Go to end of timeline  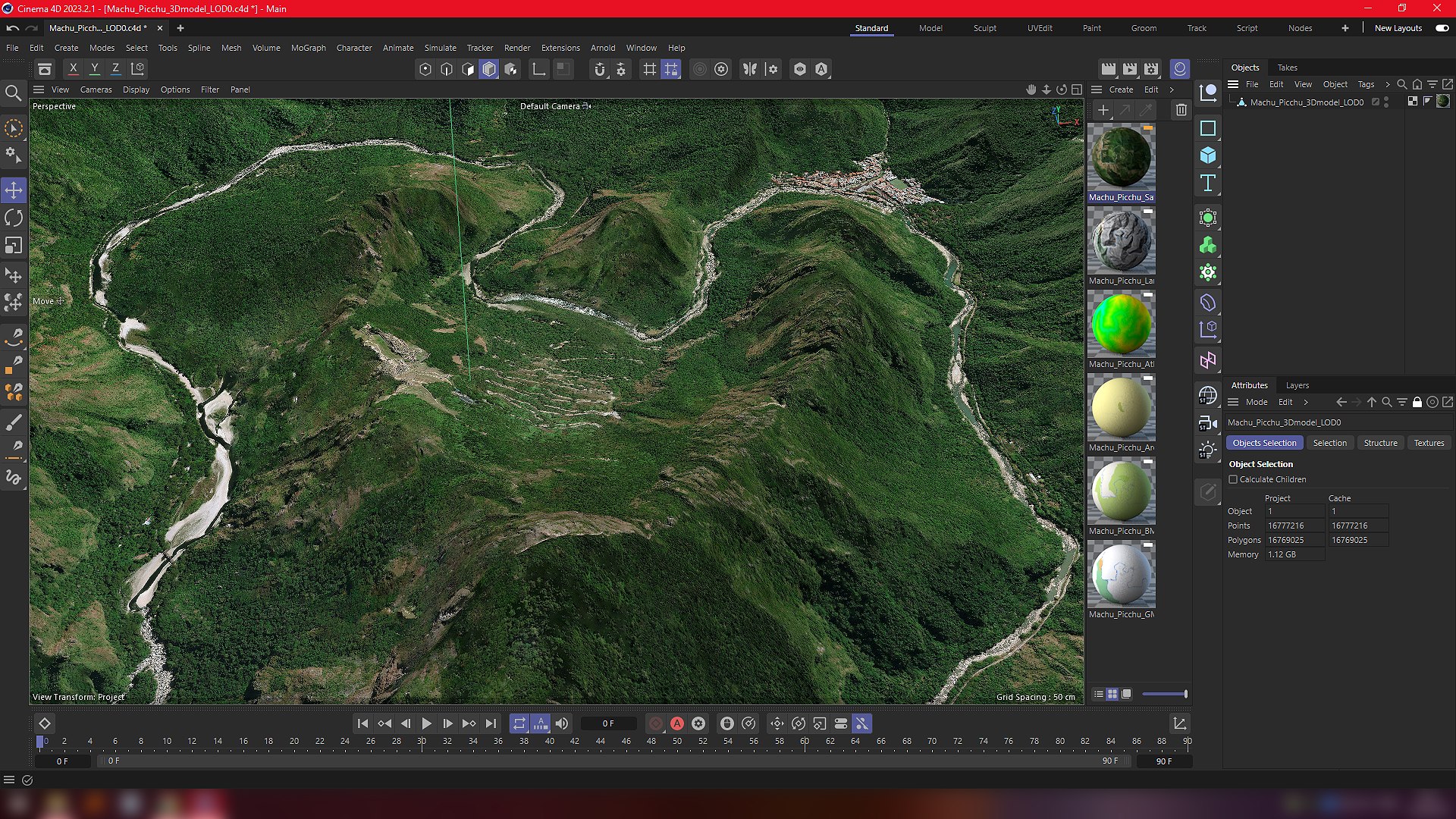pyautogui.click(x=491, y=723)
